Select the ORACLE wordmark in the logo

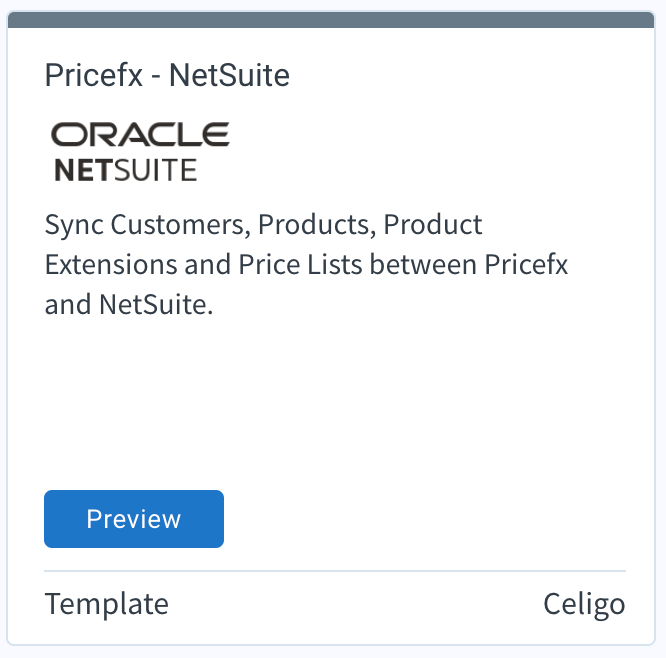(x=140, y=134)
